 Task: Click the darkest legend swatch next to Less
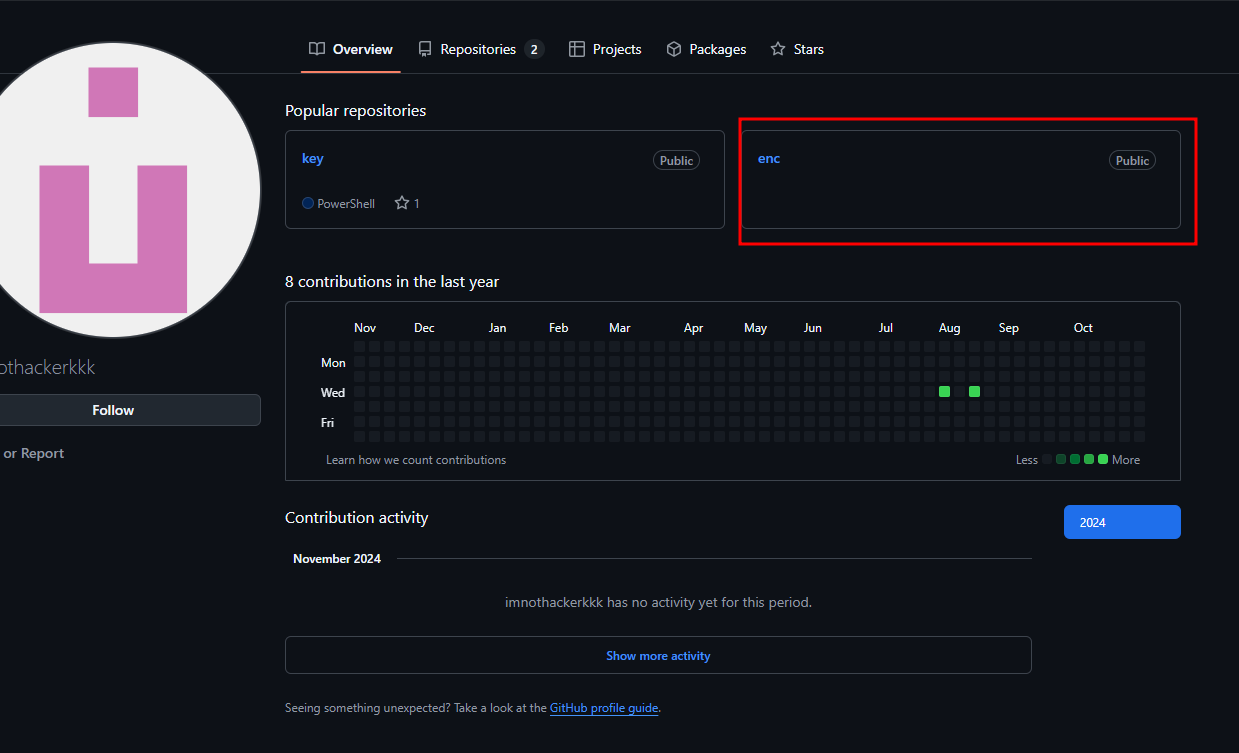pyautogui.click(x=1047, y=459)
